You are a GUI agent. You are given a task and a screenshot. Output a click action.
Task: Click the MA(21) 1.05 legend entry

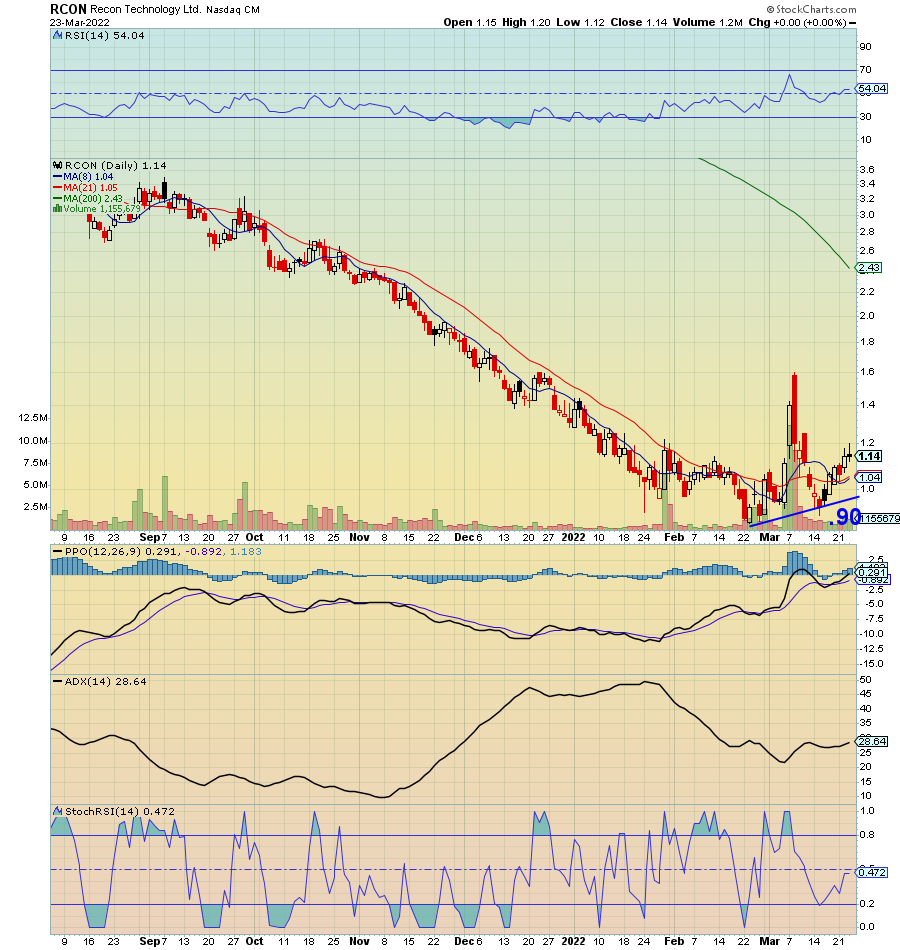(90, 188)
